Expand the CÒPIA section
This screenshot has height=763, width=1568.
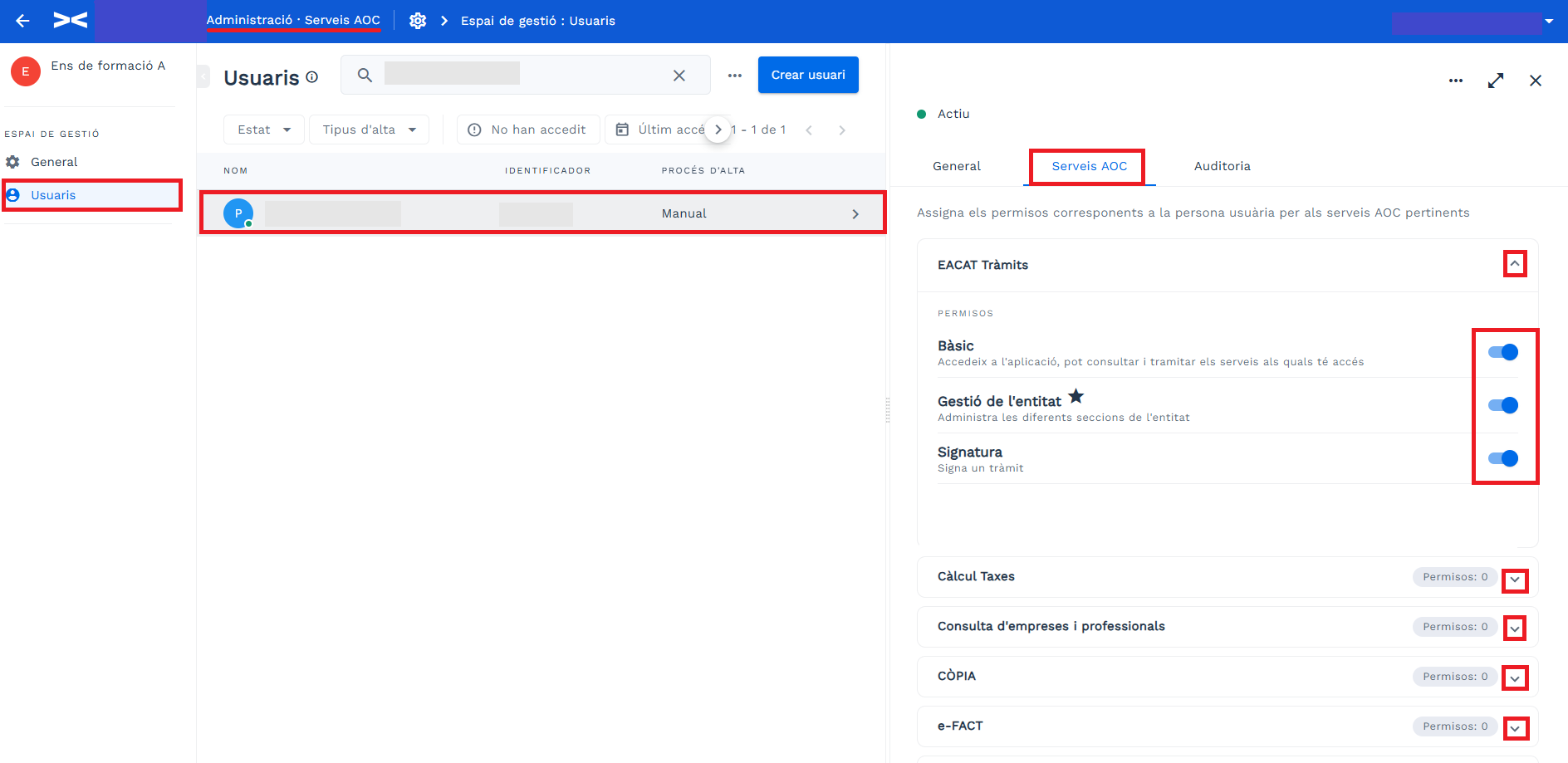point(1515,678)
